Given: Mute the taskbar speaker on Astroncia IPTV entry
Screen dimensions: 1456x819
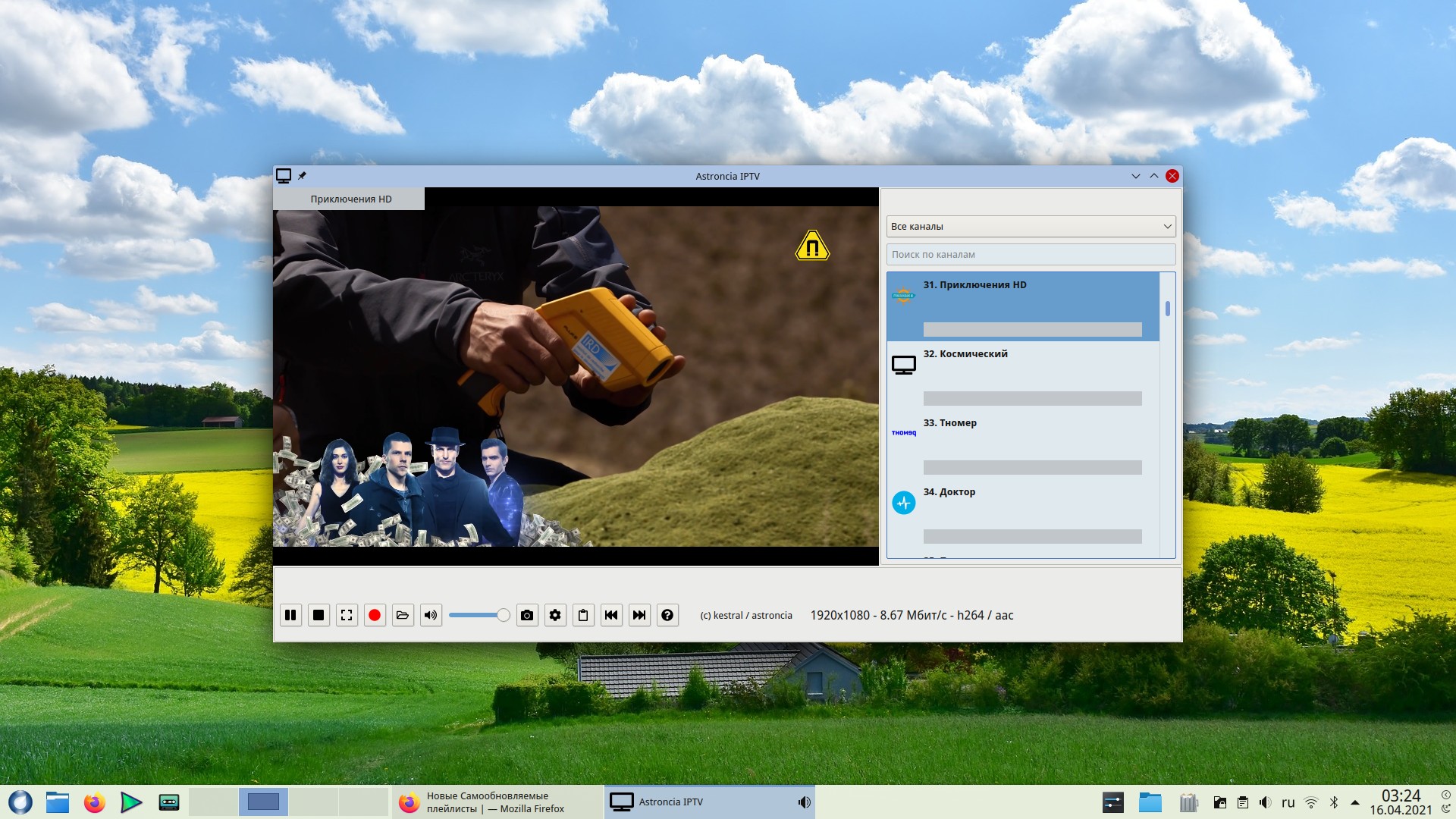Looking at the screenshot, I should (804, 802).
